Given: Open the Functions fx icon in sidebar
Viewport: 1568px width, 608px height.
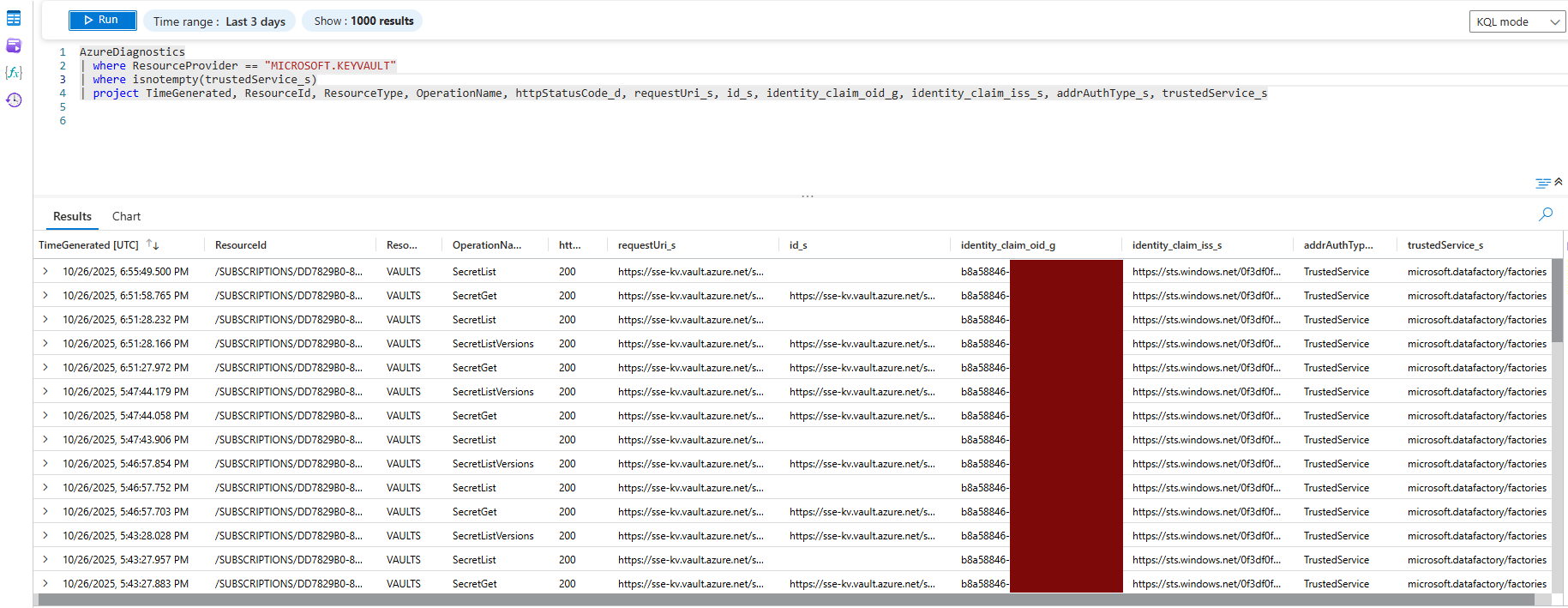Looking at the screenshot, I should [x=14, y=73].
